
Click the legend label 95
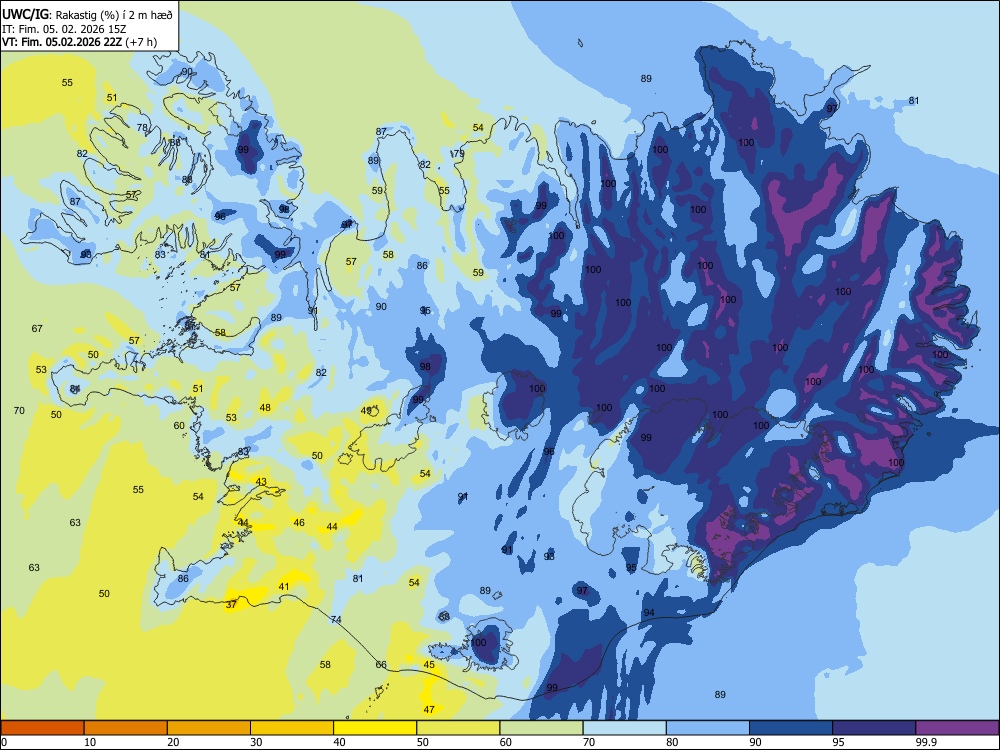pyautogui.click(x=839, y=742)
